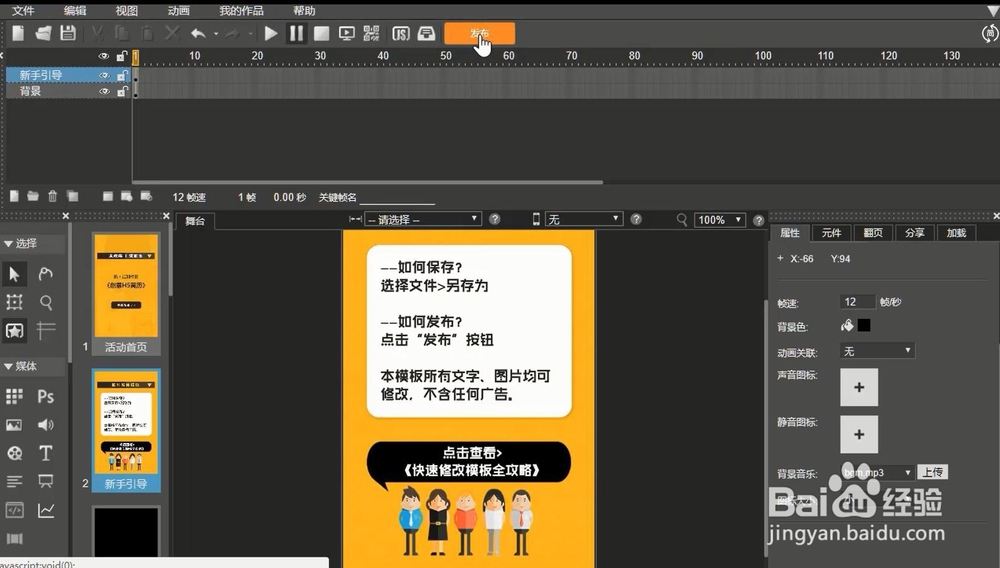Insert HTML code element tool

[x=14, y=510]
